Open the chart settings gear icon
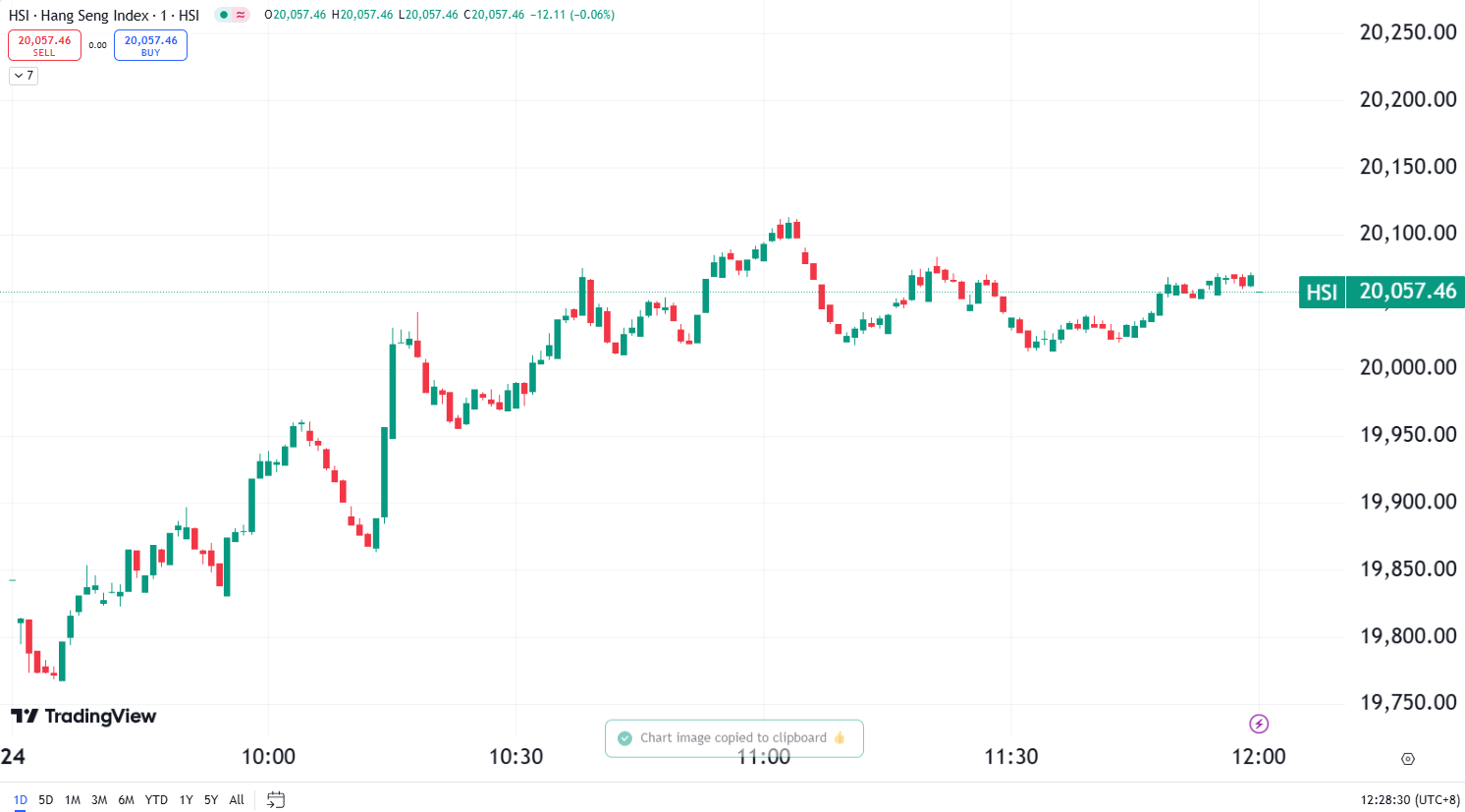This screenshot has width=1465, height=812. [1408, 759]
